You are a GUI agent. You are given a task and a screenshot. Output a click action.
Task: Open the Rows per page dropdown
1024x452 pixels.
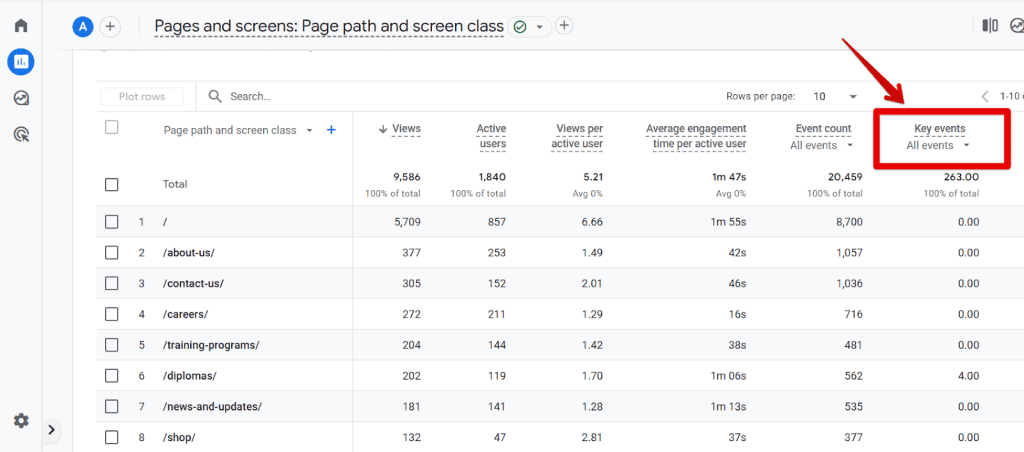pos(835,97)
